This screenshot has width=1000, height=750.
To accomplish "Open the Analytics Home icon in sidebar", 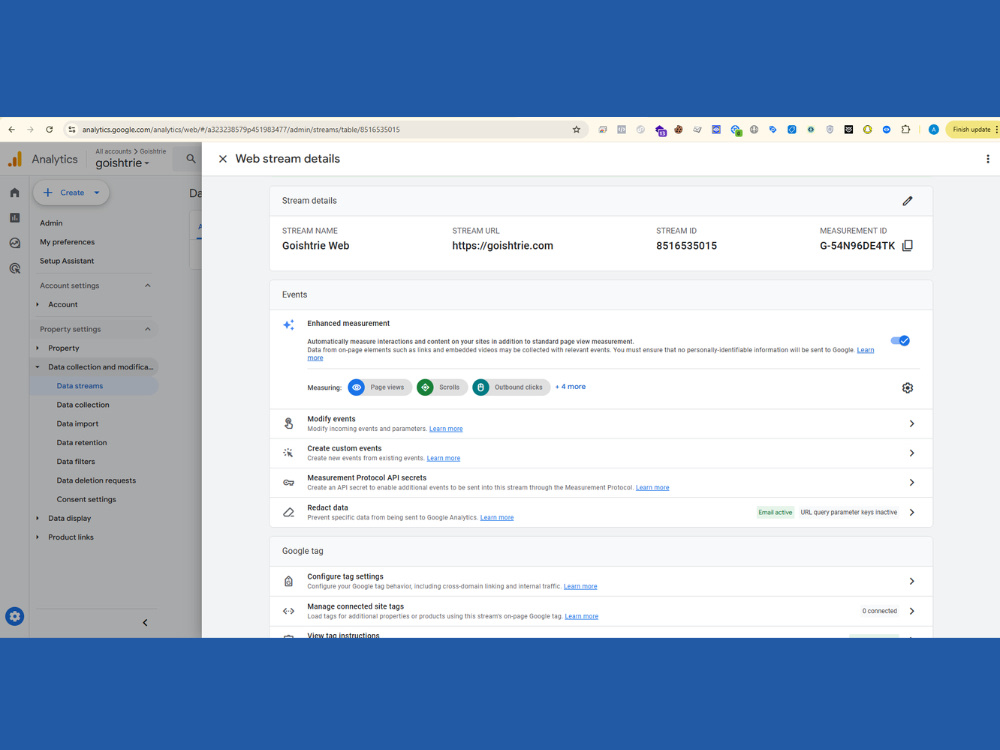I will tap(15, 193).
